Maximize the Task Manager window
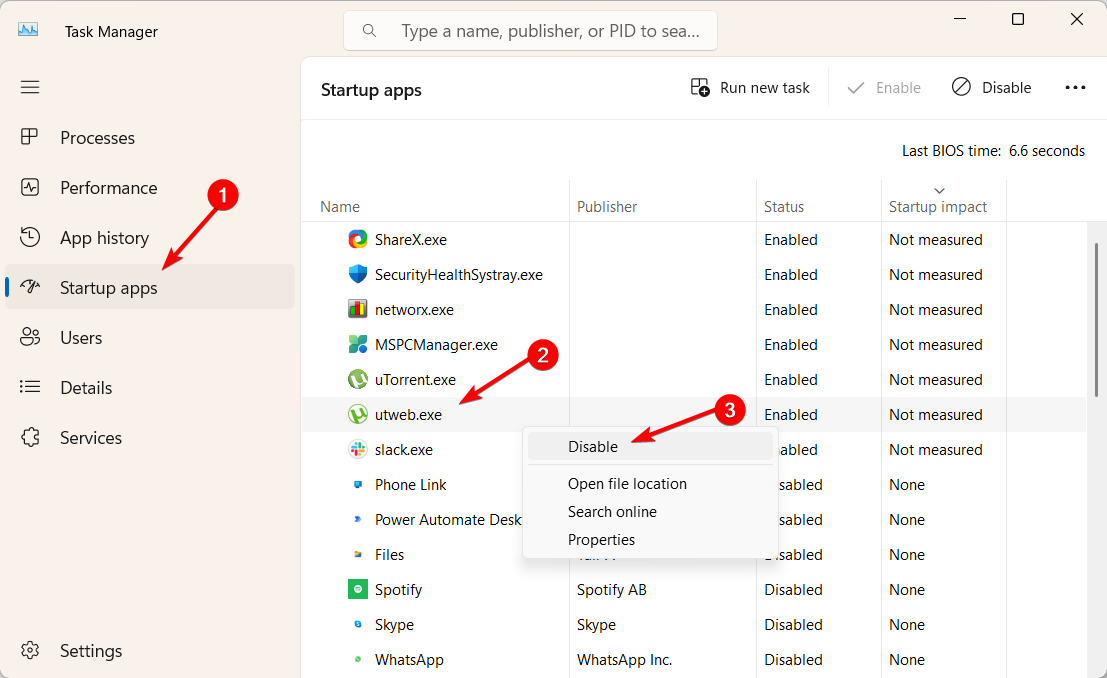The width and height of the screenshot is (1107, 678). [1017, 19]
